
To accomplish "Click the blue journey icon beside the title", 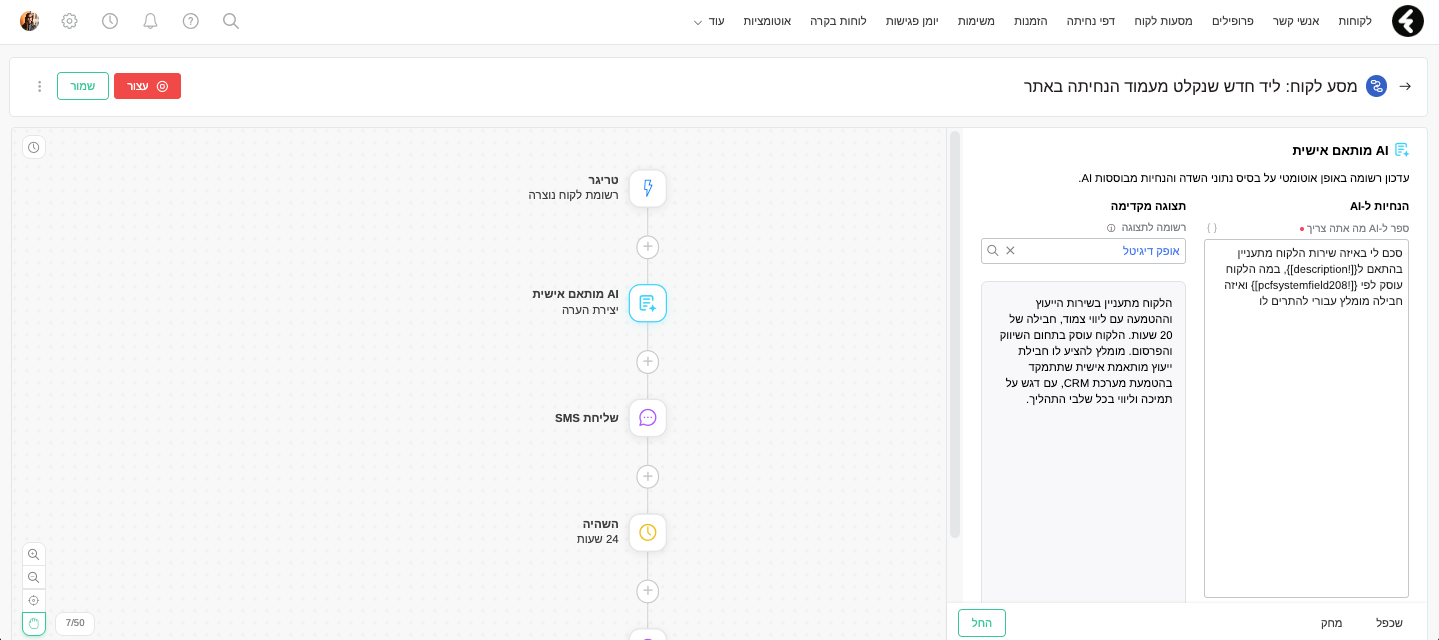I will pos(1377,86).
